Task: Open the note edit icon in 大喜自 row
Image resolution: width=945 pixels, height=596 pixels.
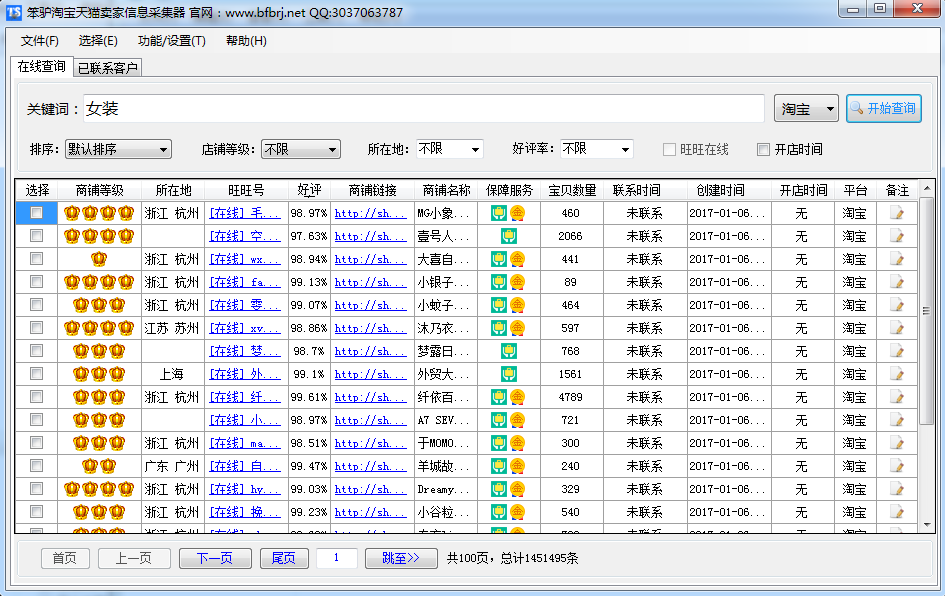Action: [897, 259]
